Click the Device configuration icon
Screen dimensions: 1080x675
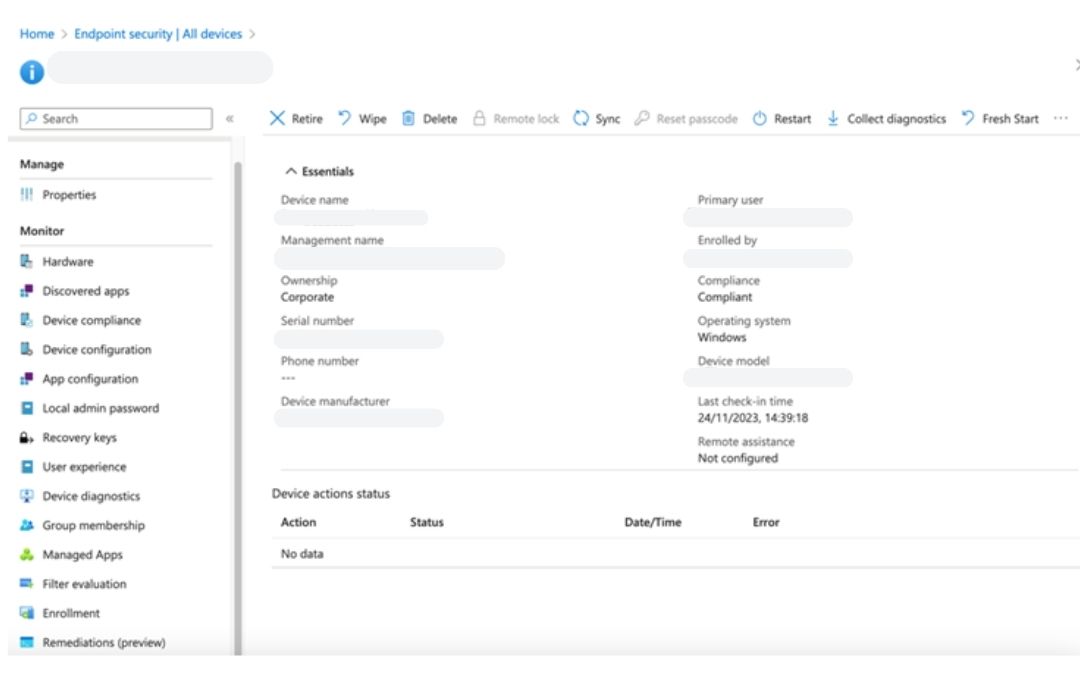27,349
